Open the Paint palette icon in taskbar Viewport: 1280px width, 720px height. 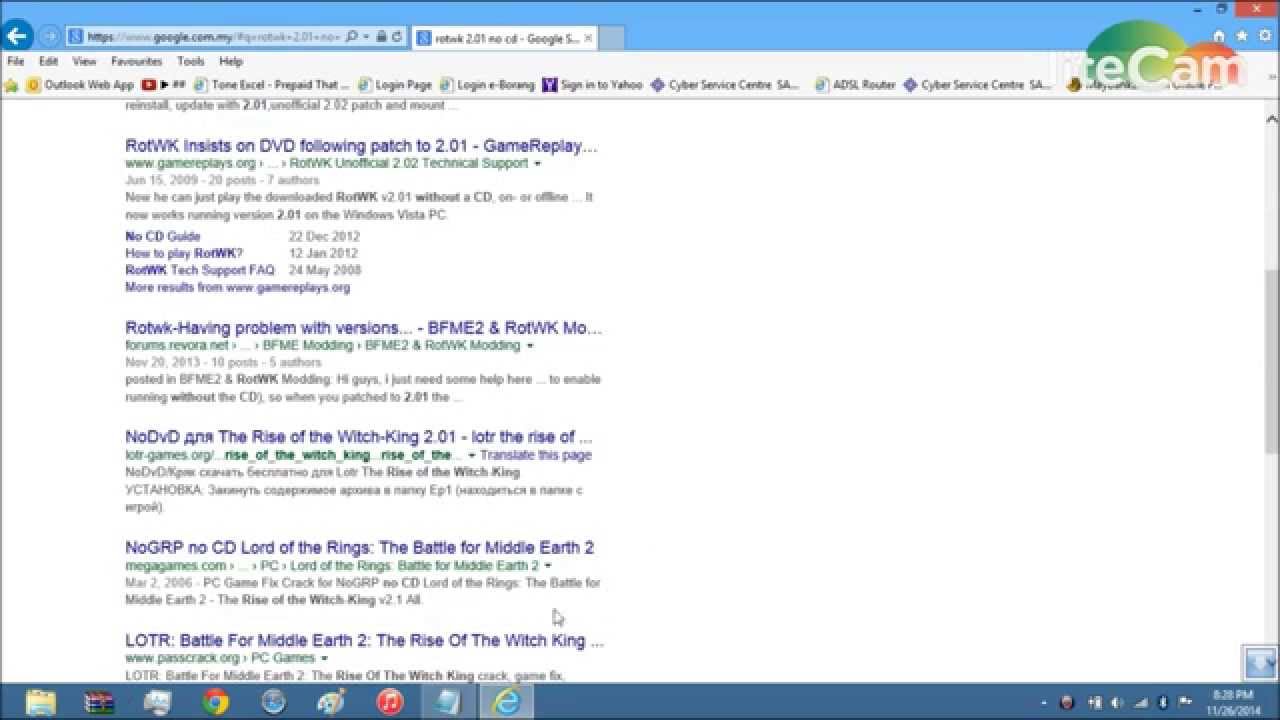click(x=331, y=702)
